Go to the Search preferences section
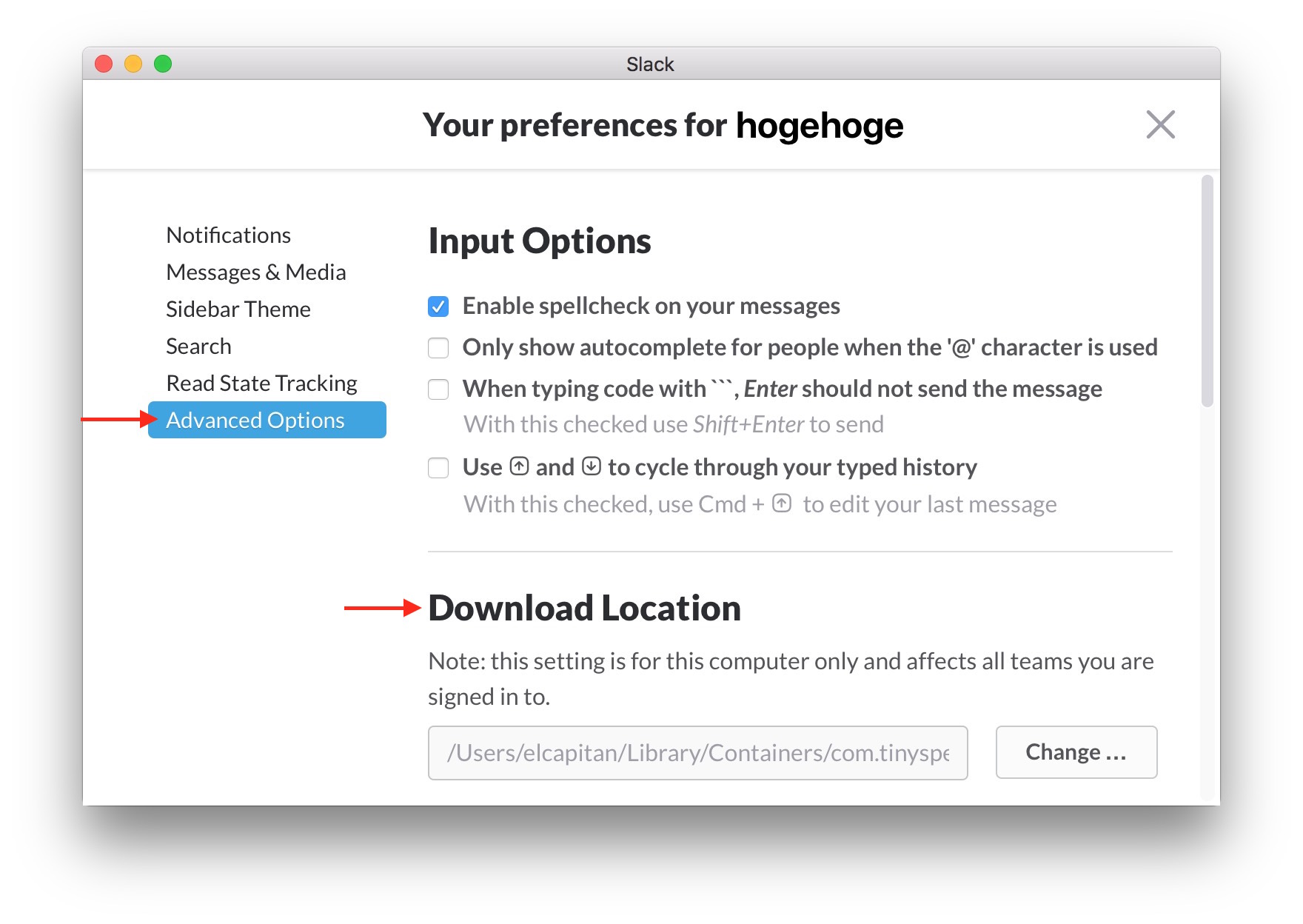 click(x=198, y=346)
